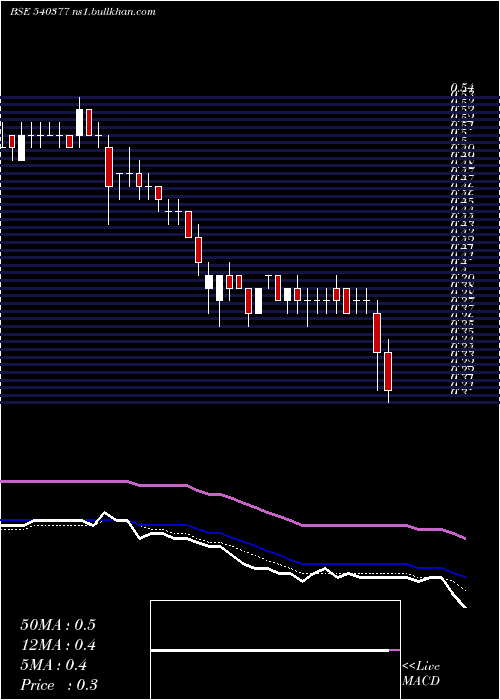Click the 0.54 top price axis label
The image size is (500, 700).
coord(462,88)
